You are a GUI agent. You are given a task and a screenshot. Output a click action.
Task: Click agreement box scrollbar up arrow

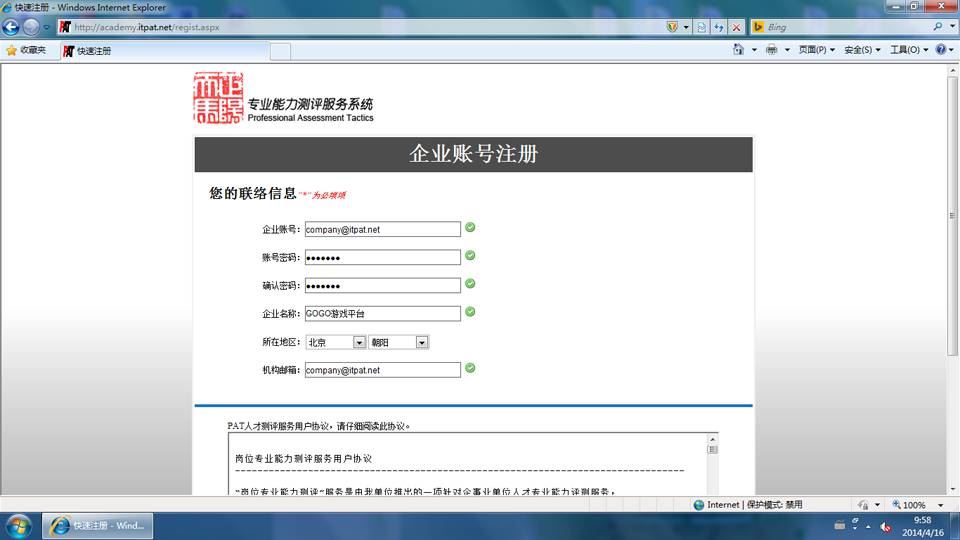click(x=712, y=439)
